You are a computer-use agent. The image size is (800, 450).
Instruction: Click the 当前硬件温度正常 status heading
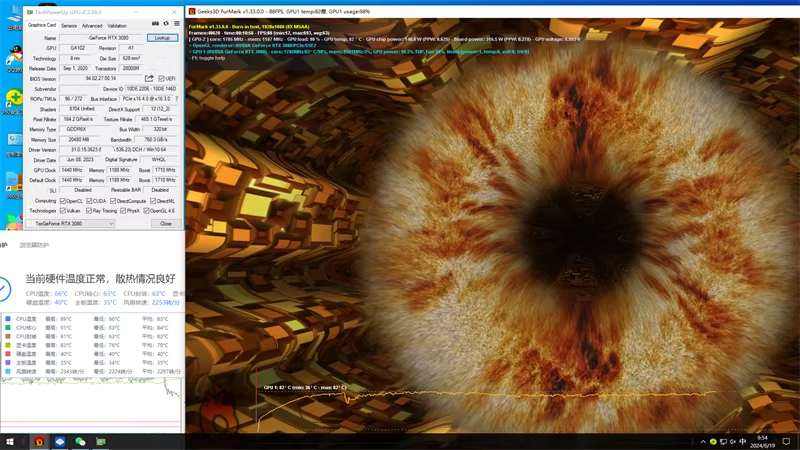(101, 279)
